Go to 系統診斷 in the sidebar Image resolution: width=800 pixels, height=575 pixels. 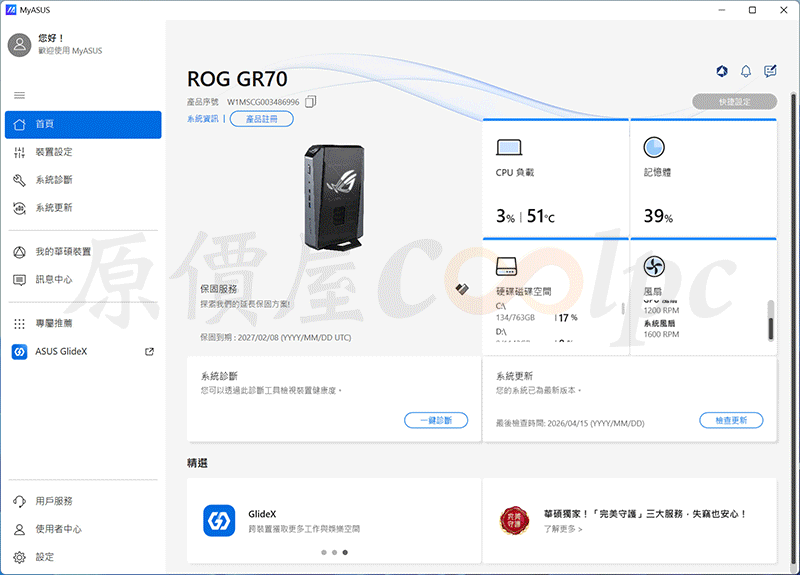tap(83, 180)
